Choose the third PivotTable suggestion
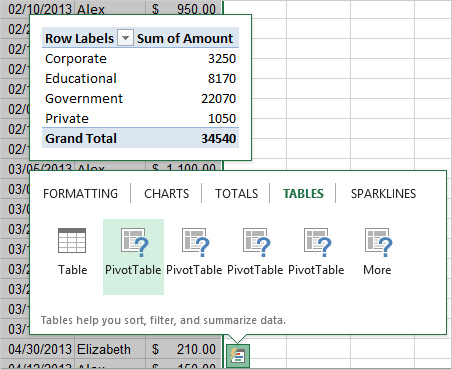 click(255, 252)
